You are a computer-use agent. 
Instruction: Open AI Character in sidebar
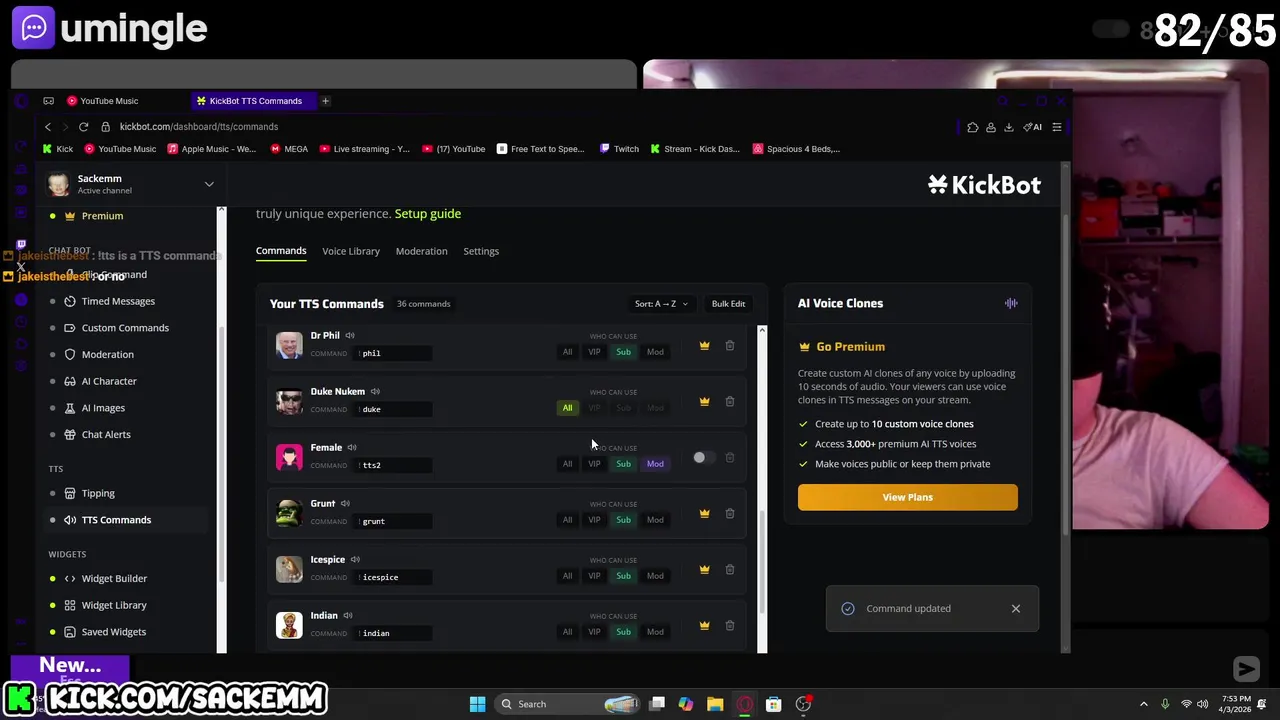point(109,381)
